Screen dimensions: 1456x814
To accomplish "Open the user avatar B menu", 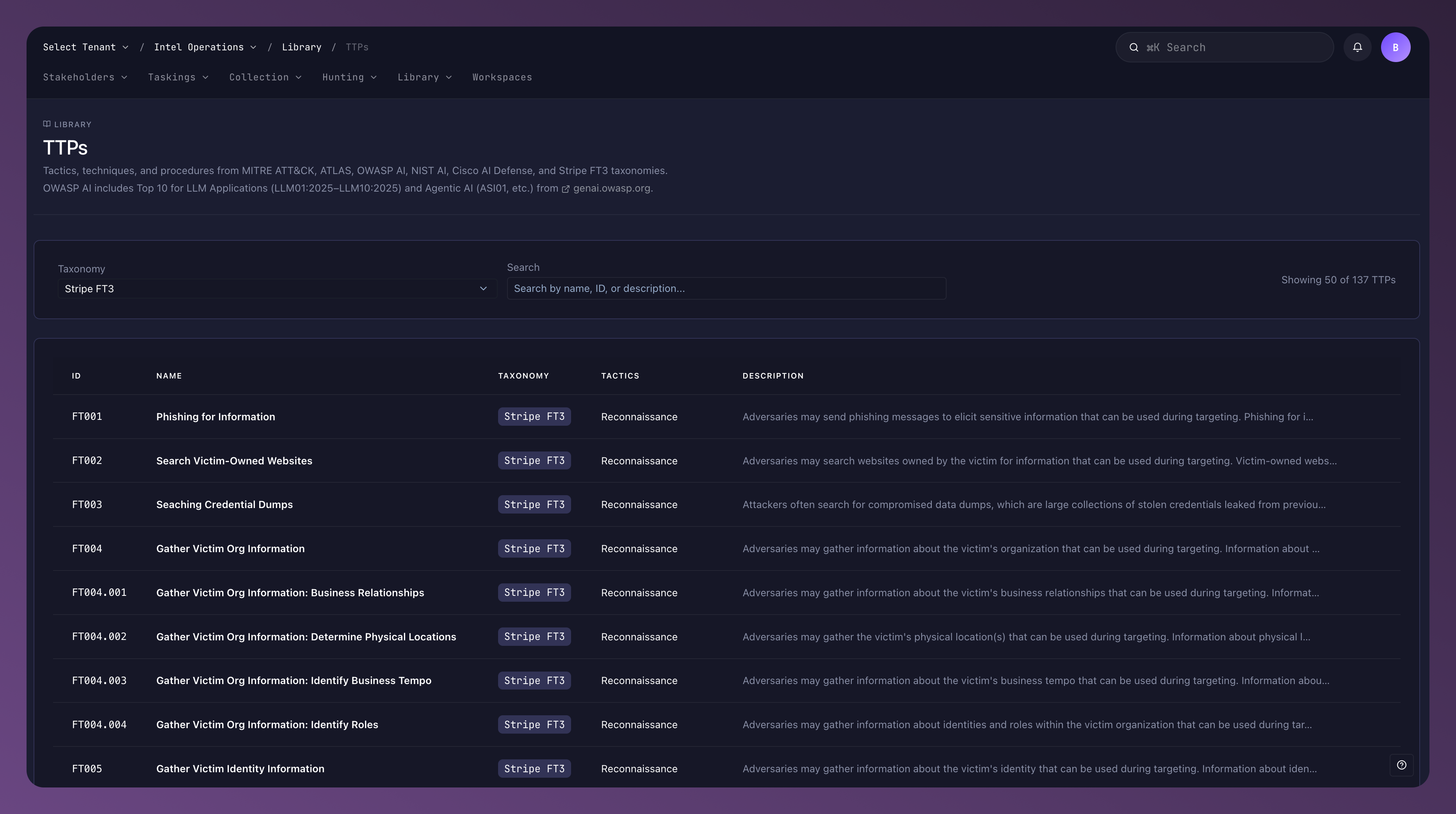I will [1395, 48].
